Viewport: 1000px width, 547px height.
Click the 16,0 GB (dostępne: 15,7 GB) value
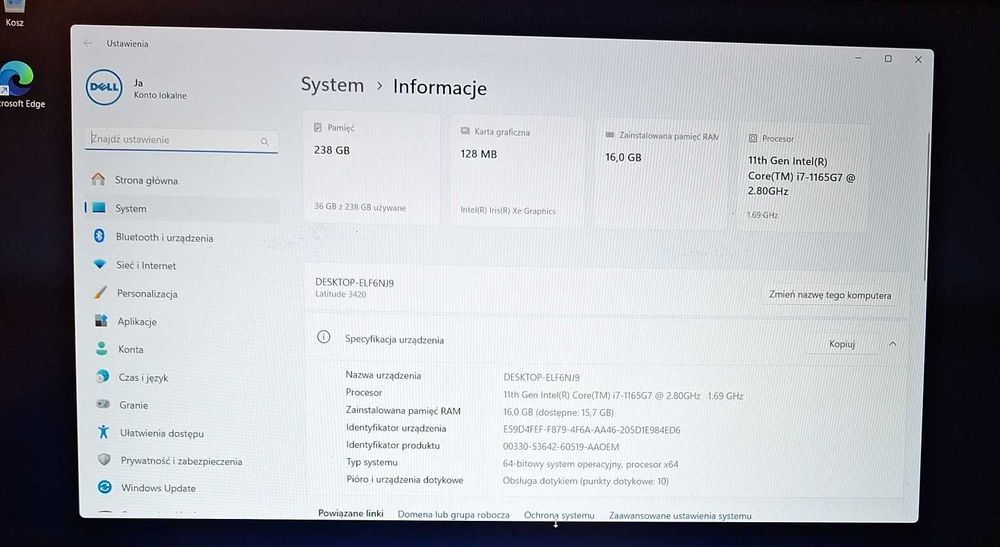point(559,412)
